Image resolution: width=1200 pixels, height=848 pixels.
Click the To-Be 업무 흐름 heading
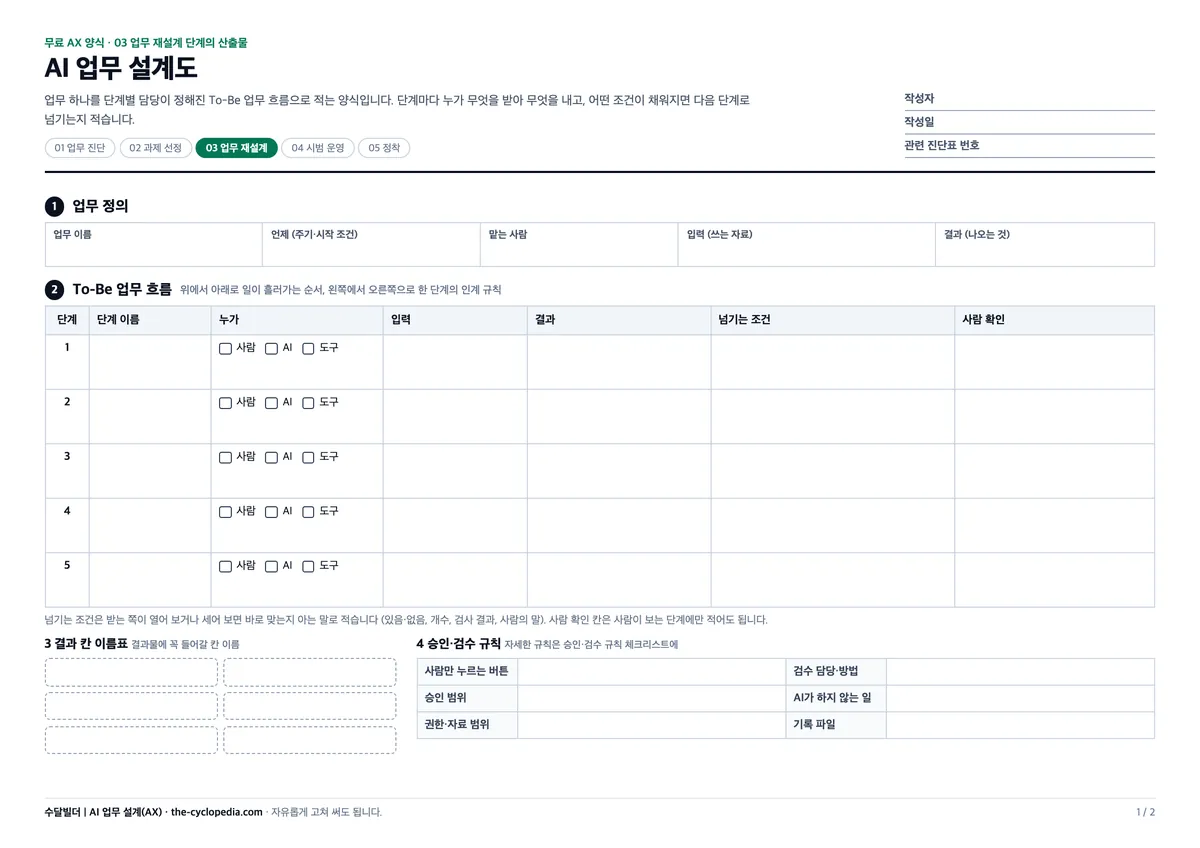pos(122,290)
